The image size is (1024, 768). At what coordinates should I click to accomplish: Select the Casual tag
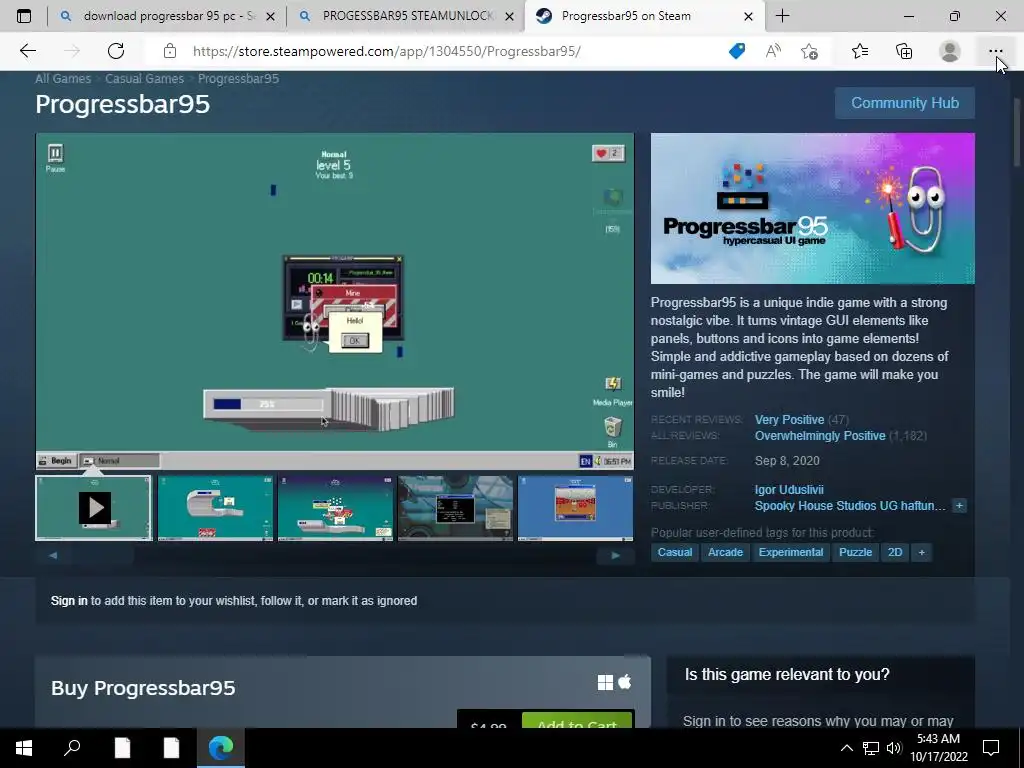675,552
